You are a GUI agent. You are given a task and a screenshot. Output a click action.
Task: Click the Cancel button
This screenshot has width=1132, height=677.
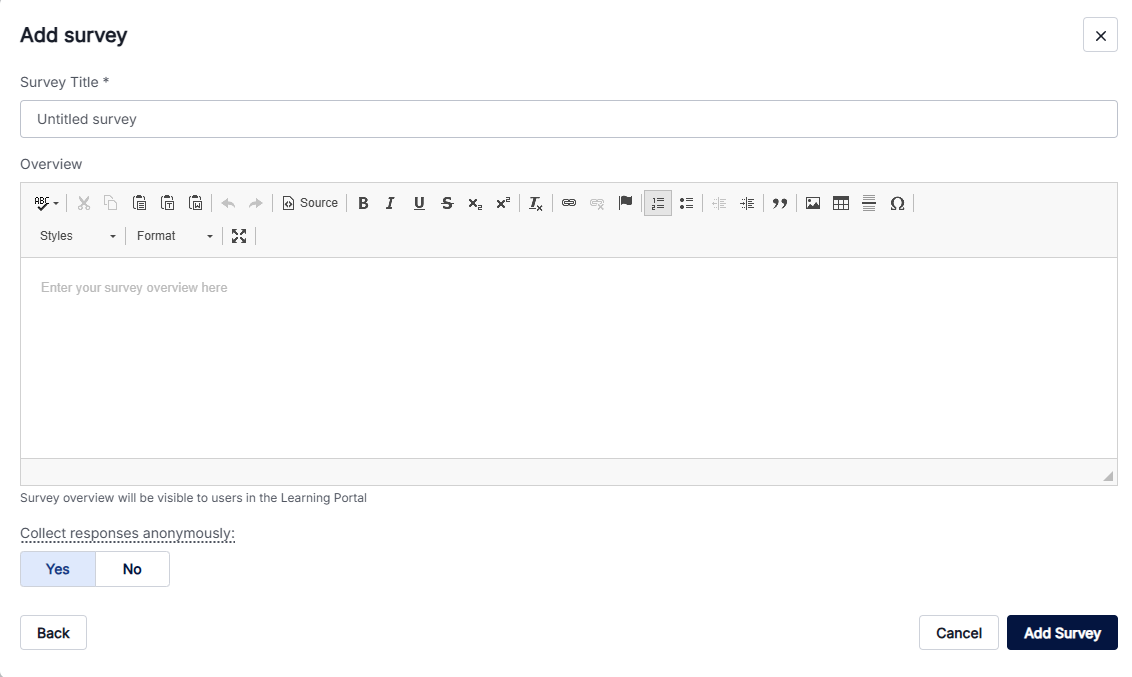point(959,633)
